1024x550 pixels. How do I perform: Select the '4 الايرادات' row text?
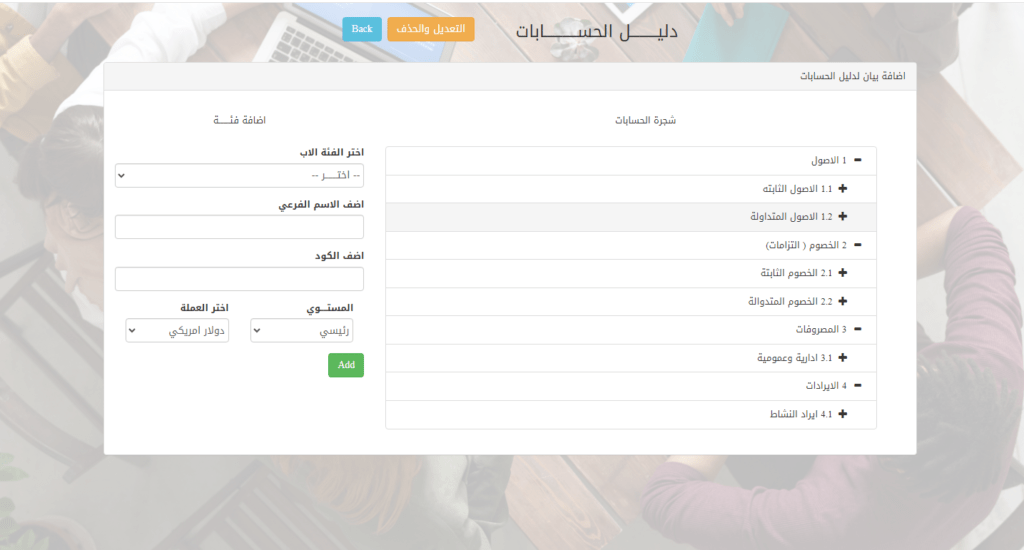[826, 385]
